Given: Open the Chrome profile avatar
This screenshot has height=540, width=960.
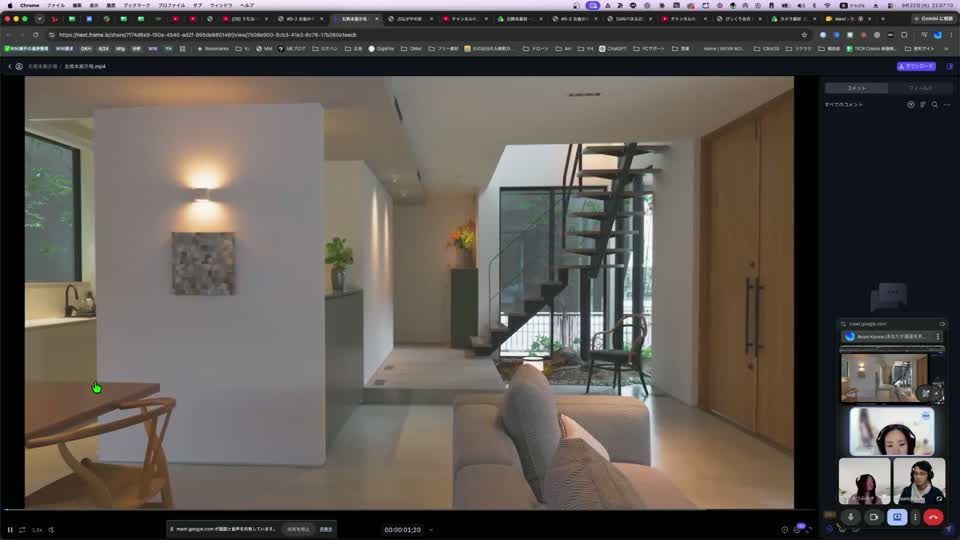Looking at the screenshot, I should point(938,35).
